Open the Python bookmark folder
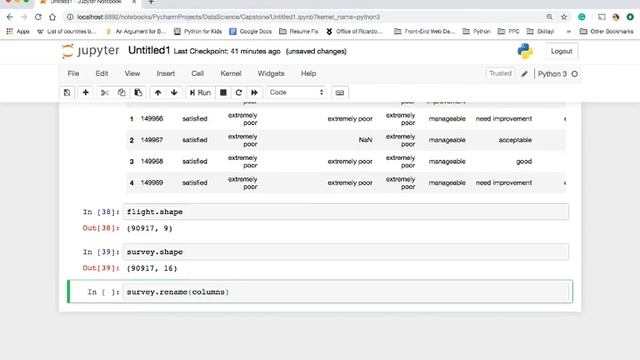 coord(476,31)
